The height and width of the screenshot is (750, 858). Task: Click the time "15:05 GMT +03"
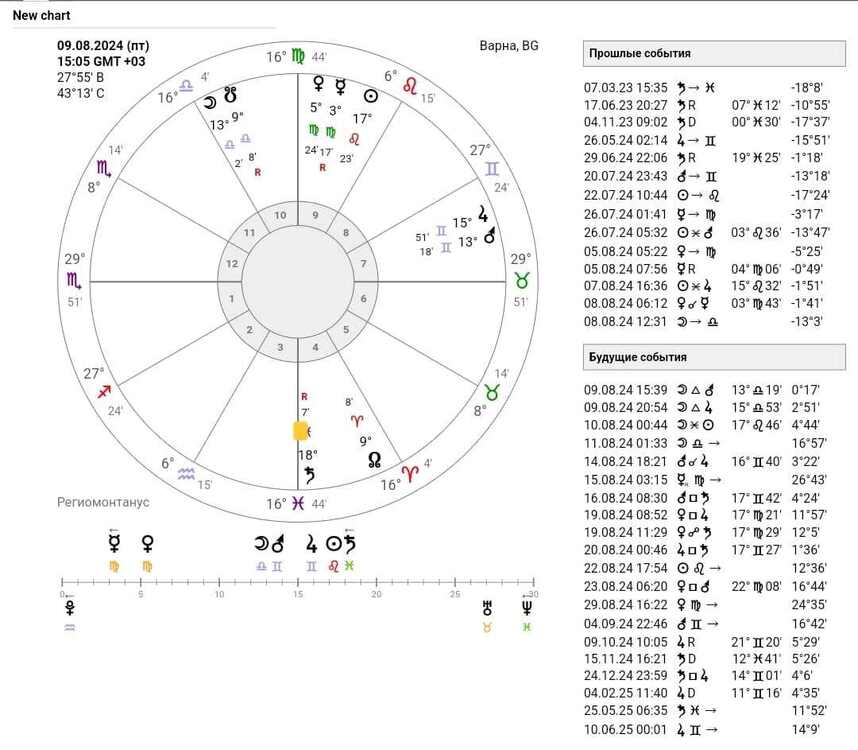click(101, 61)
